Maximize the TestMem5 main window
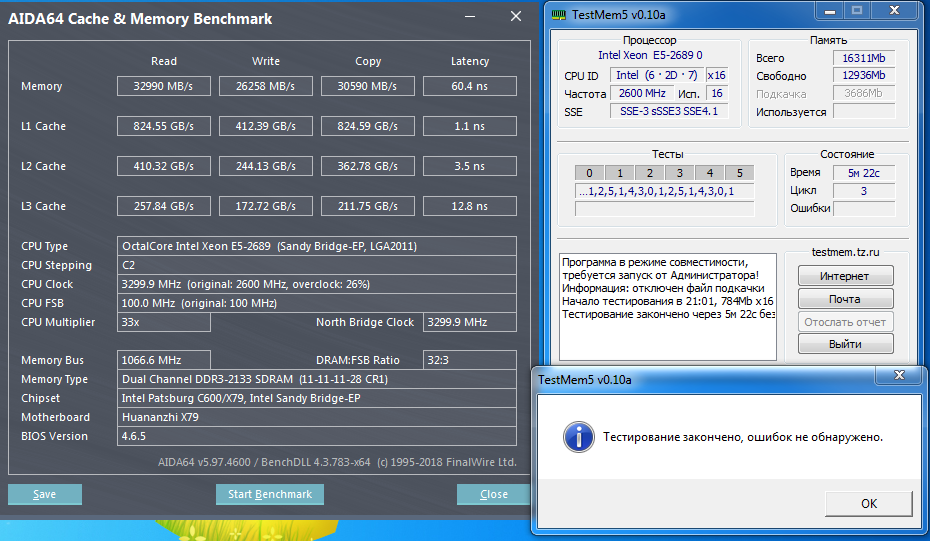930x541 pixels. click(x=857, y=11)
